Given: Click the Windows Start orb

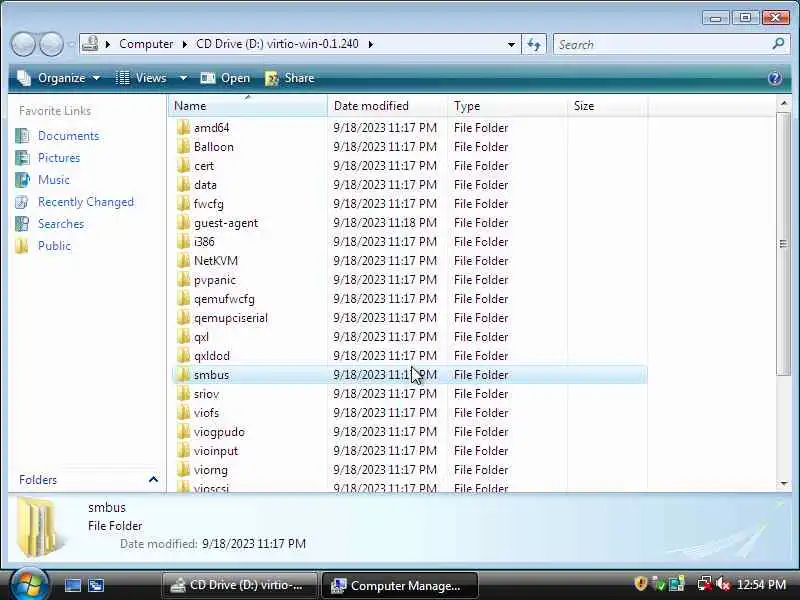Looking at the screenshot, I should pos(29,585).
